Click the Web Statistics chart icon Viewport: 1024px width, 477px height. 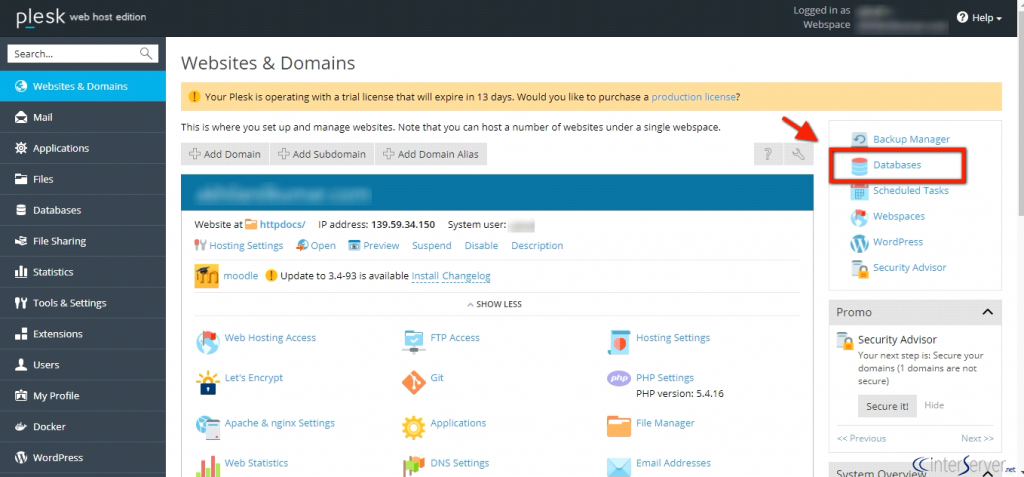pyautogui.click(x=208, y=467)
